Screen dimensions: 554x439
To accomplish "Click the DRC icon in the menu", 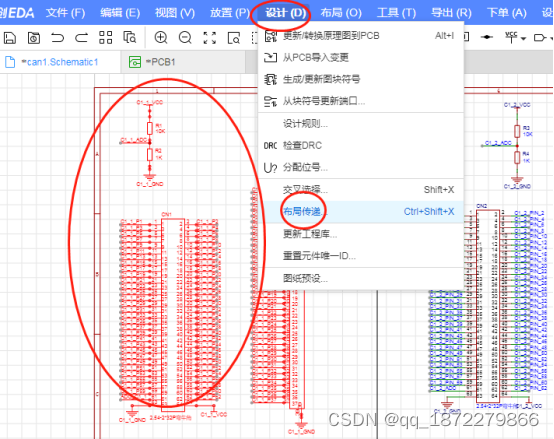I will [x=270, y=146].
